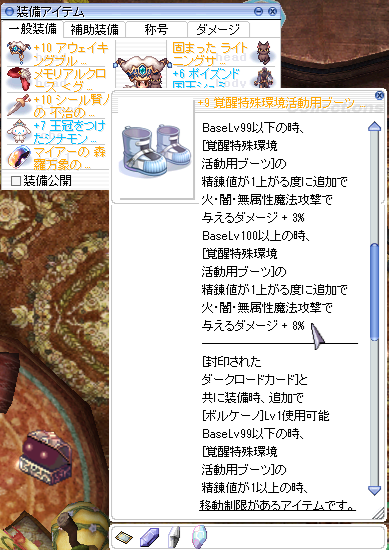The height and width of the screenshot is (550, 389).
Task: Click the tooltip resize grip corner
Action: pos(378,513)
